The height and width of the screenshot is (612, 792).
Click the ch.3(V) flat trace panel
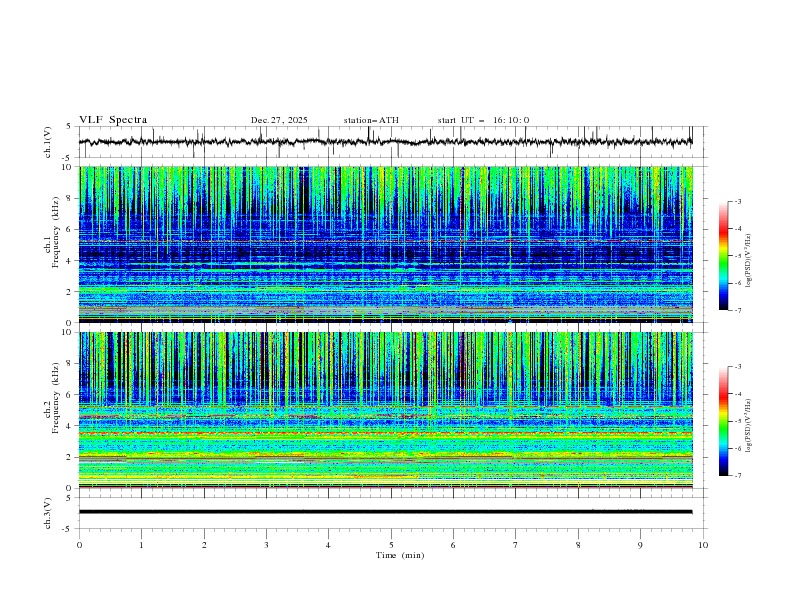[x=391, y=512]
